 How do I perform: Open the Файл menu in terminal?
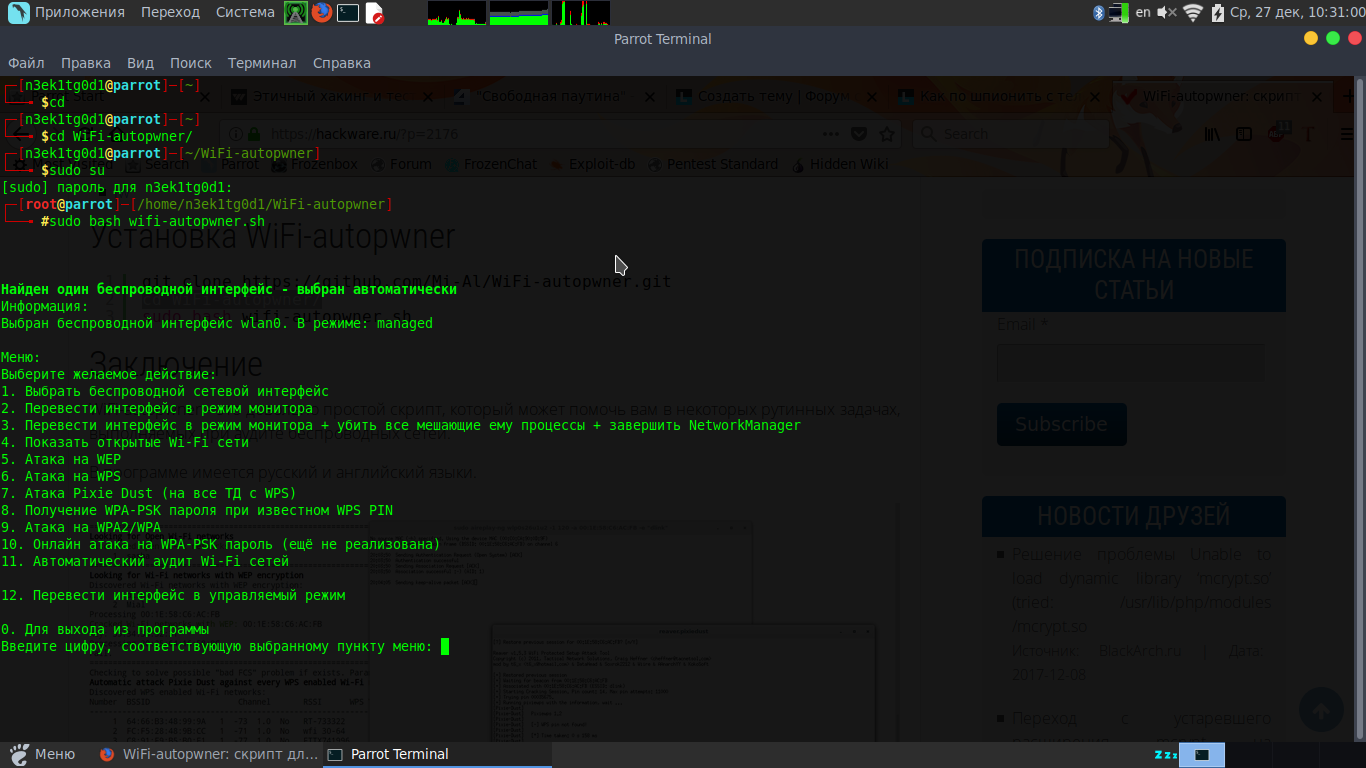point(26,63)
